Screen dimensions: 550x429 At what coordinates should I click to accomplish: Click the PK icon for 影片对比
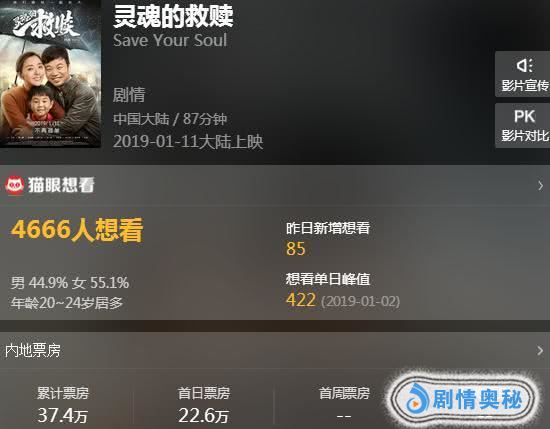[x=524, y=116]
